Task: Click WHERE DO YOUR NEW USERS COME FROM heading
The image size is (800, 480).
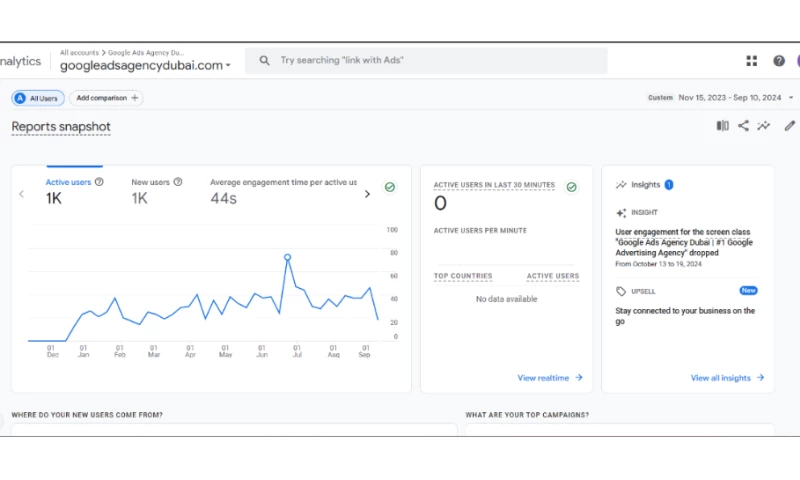Action: tap(87, 415)
